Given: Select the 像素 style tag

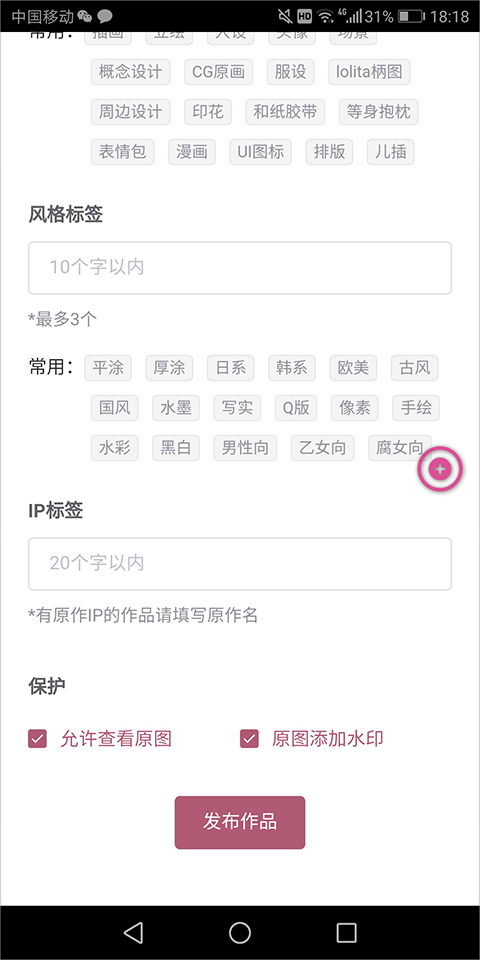Looking at the screenshot, I should pyautogui.click(x=354, y=408).
